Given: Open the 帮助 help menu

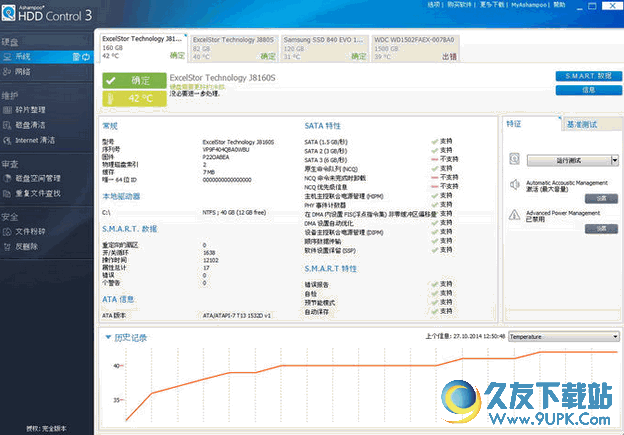Looking at the screenshot, I should (x=559, y=5).
